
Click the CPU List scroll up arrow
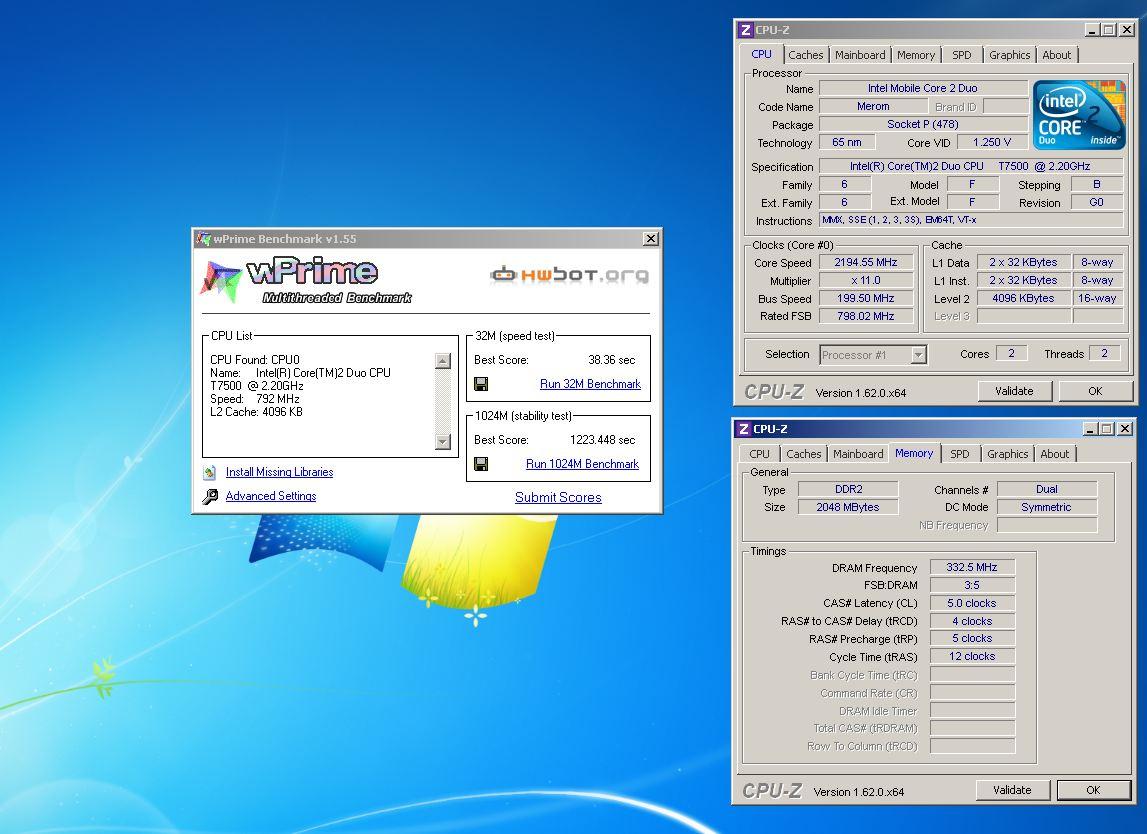click(x=443, y=361)
